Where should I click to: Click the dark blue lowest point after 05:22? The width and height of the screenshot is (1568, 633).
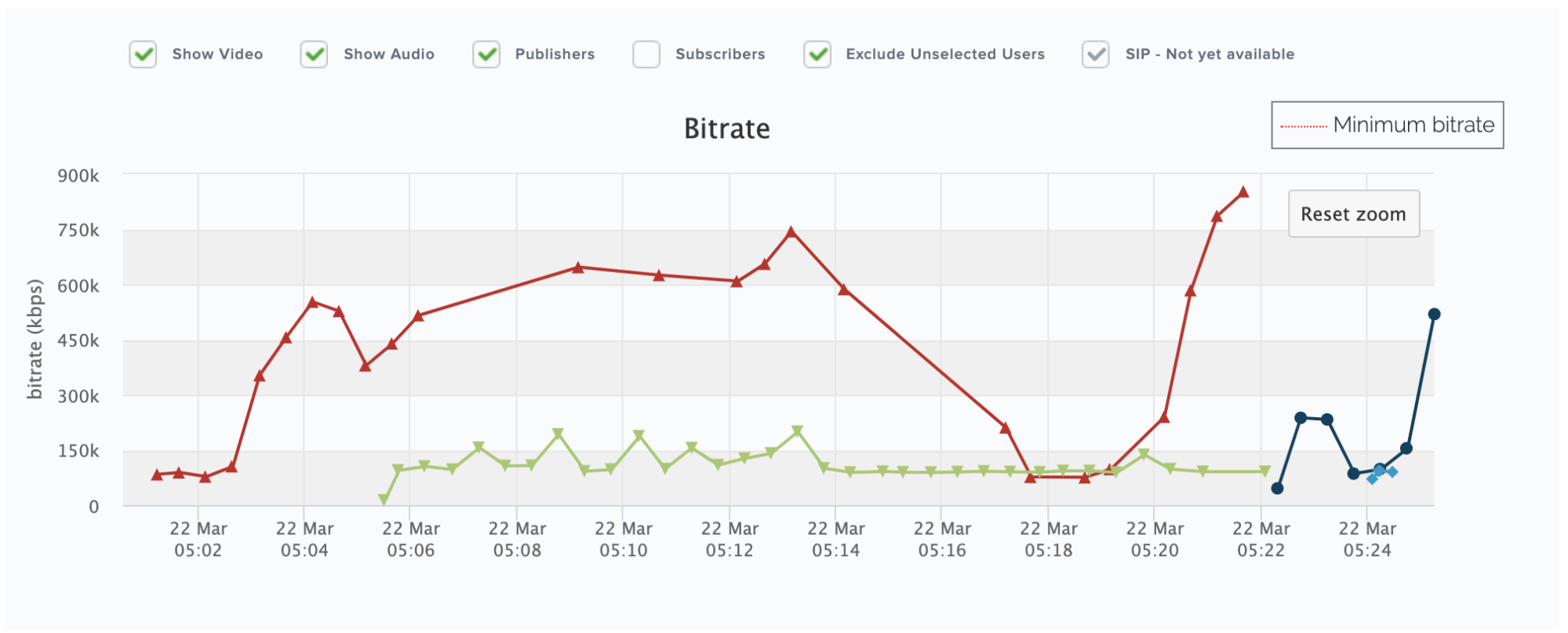point(1277,488)
